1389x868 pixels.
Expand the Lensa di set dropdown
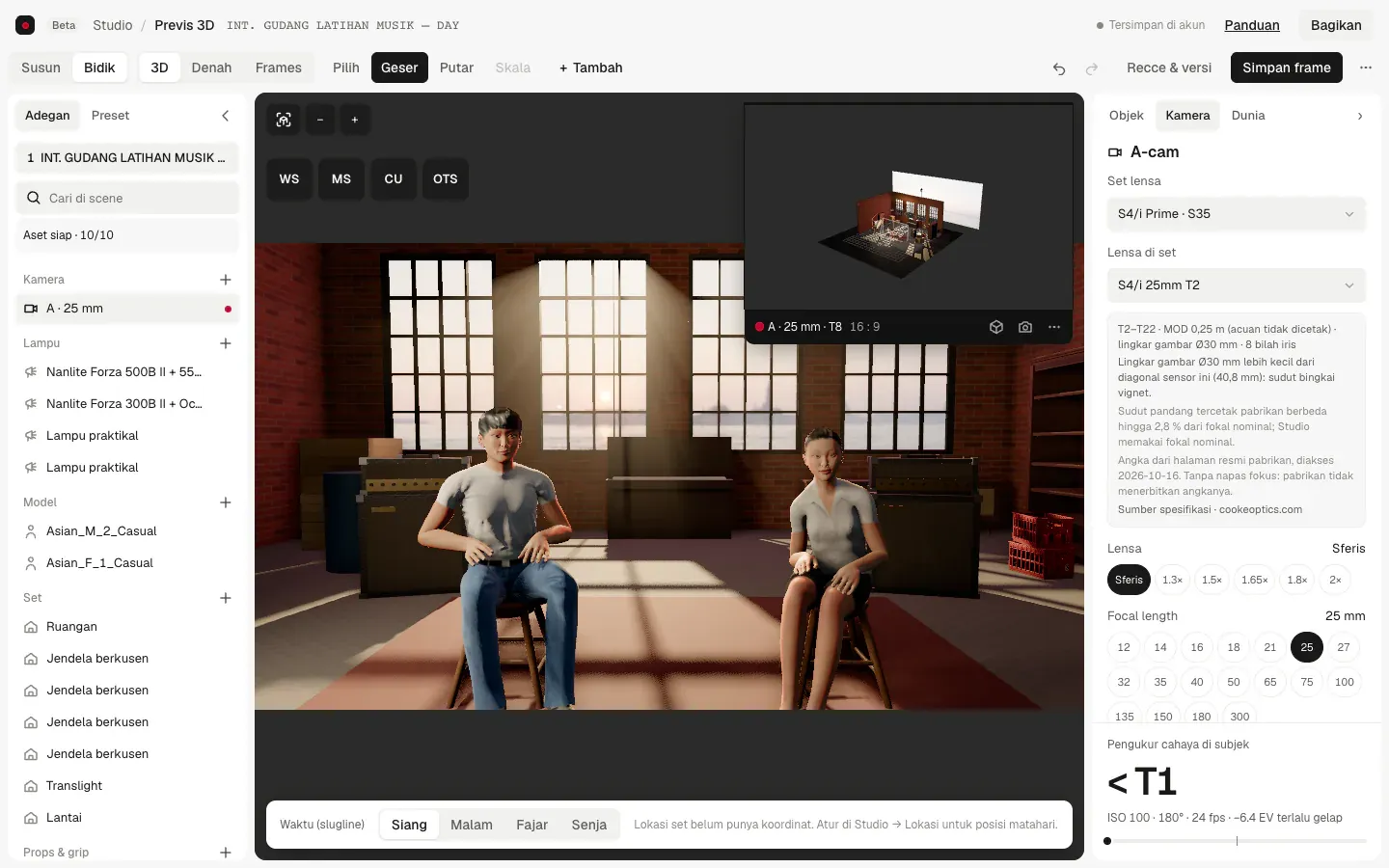click(x=1237, y=285)
